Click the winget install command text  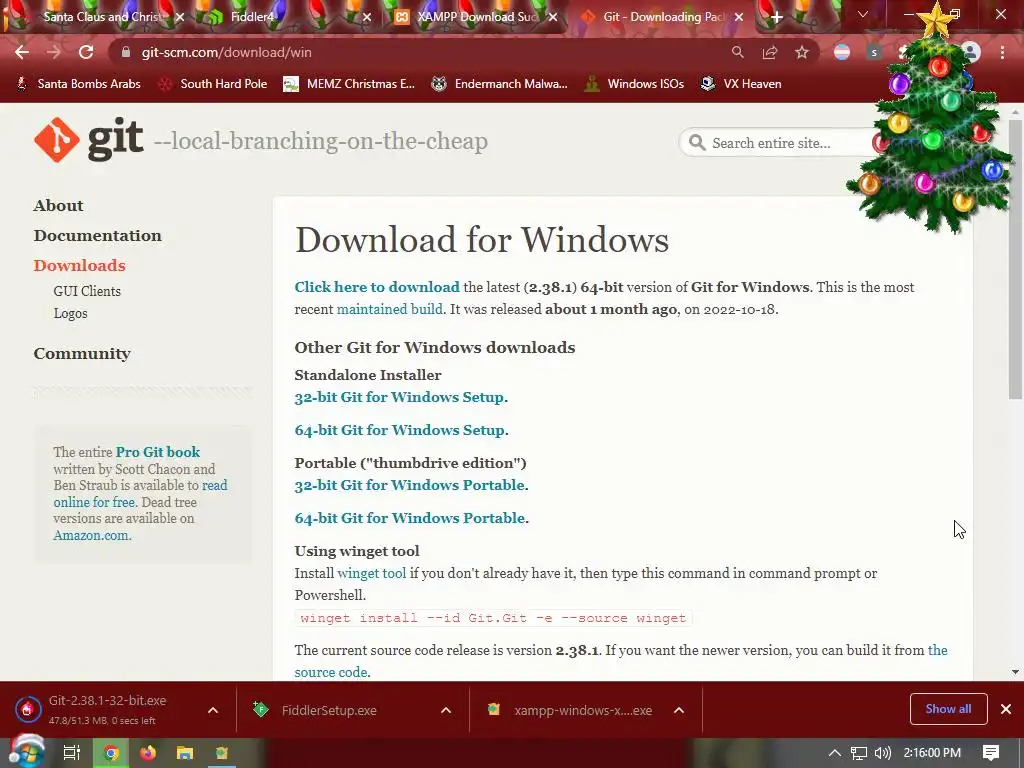(x=493, y=618)
